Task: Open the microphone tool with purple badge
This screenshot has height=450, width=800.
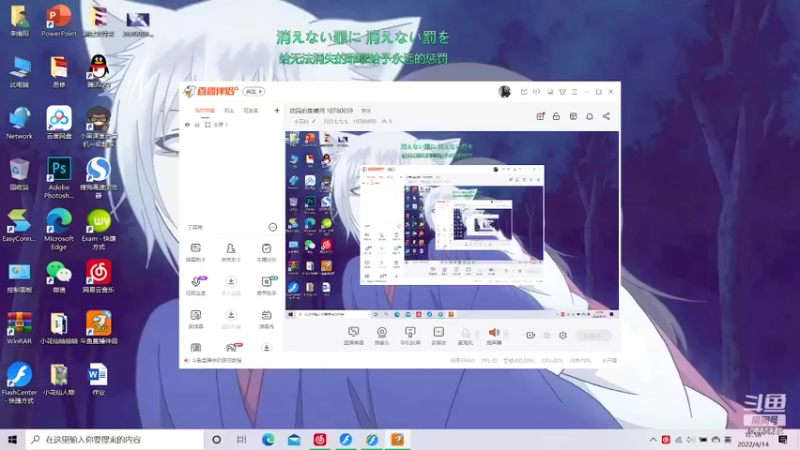Action: point(196,286)
